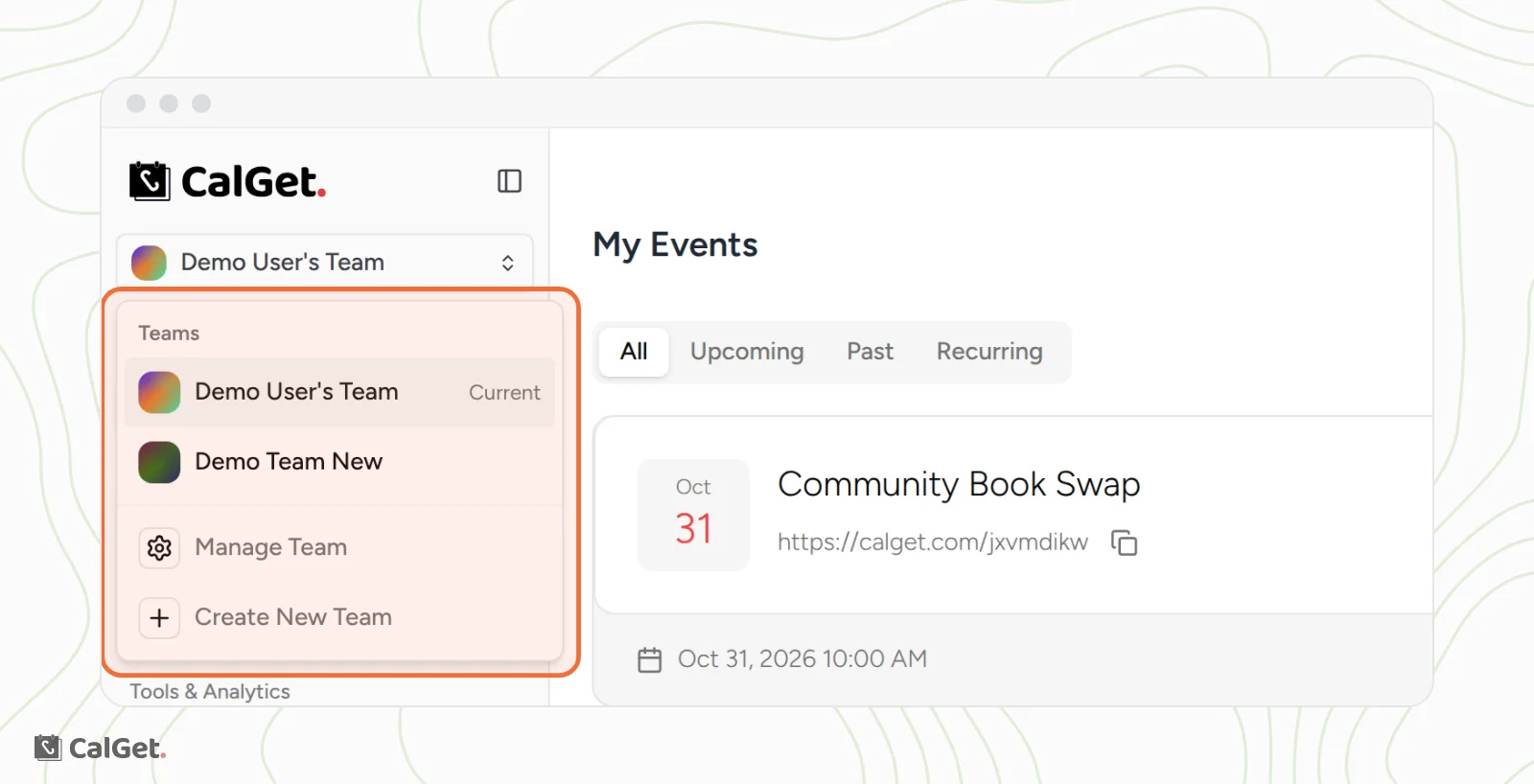Image resolution: width=1534 pixels, height=784 pixels.
Task: Click the My Events heading
Action: tap(675, 245)
